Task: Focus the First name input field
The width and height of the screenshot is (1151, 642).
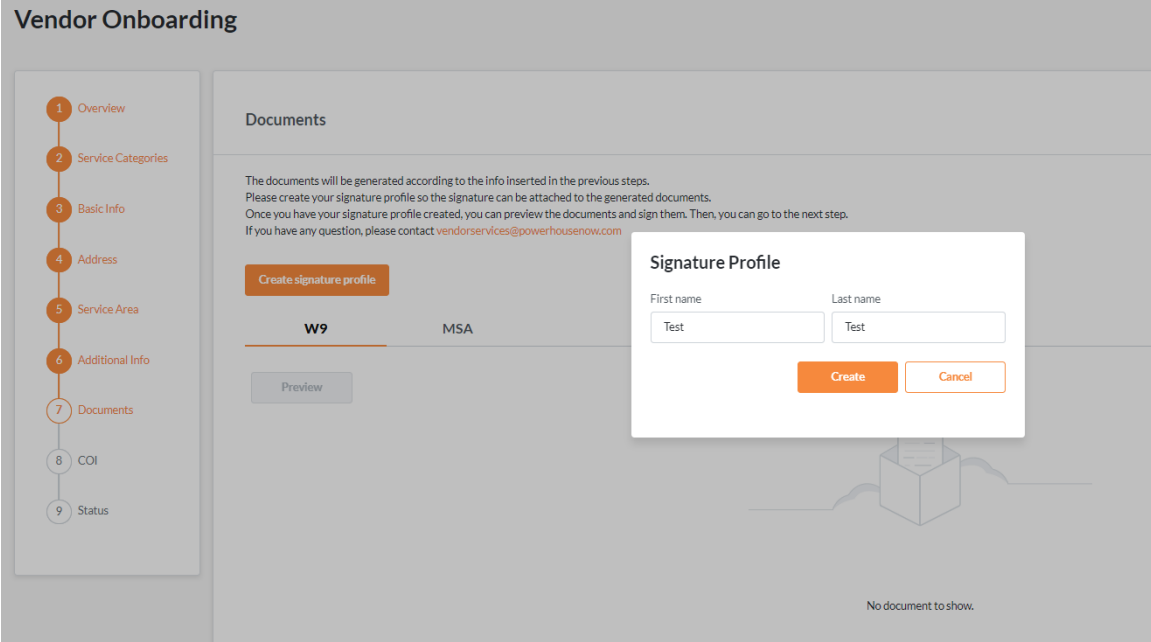Action: (x=737, y=327)
